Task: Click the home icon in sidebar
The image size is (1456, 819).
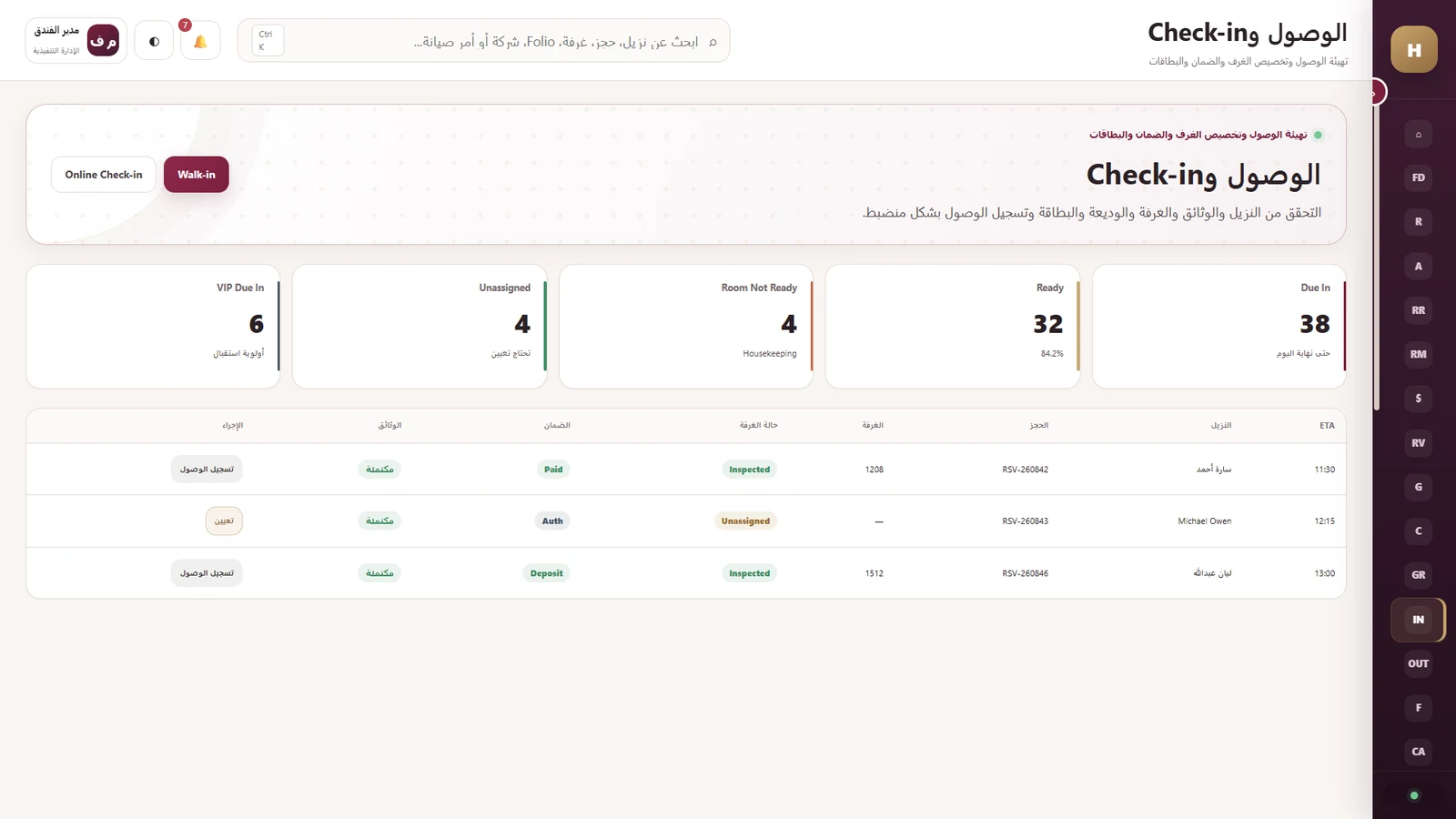Action: coord(1418,134)
